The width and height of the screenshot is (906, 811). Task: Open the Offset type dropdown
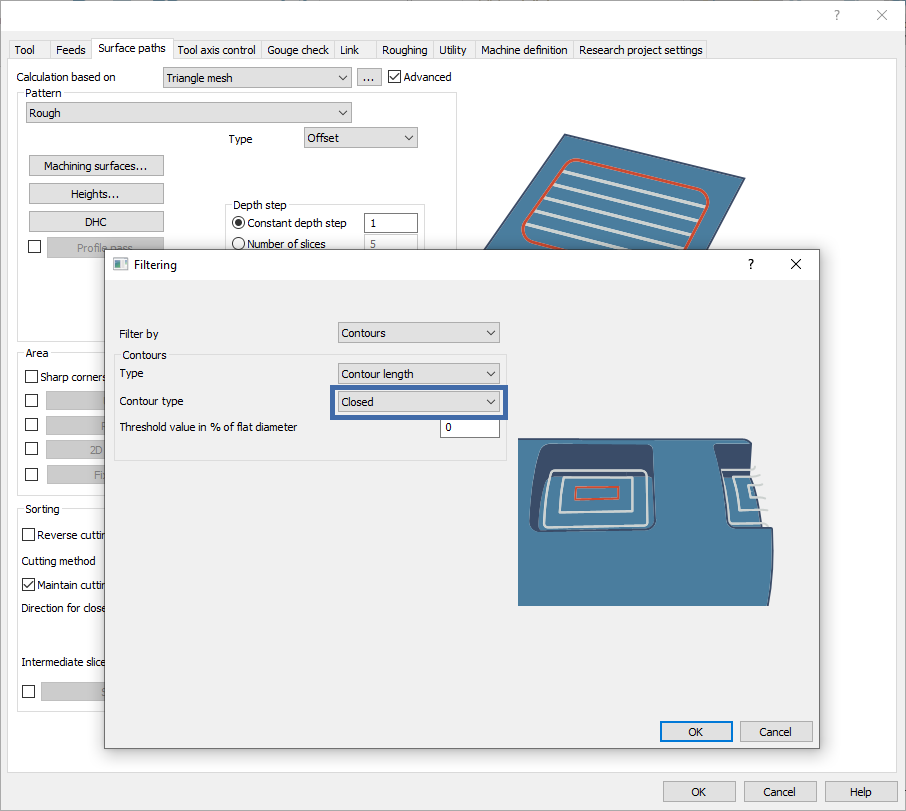361,137
